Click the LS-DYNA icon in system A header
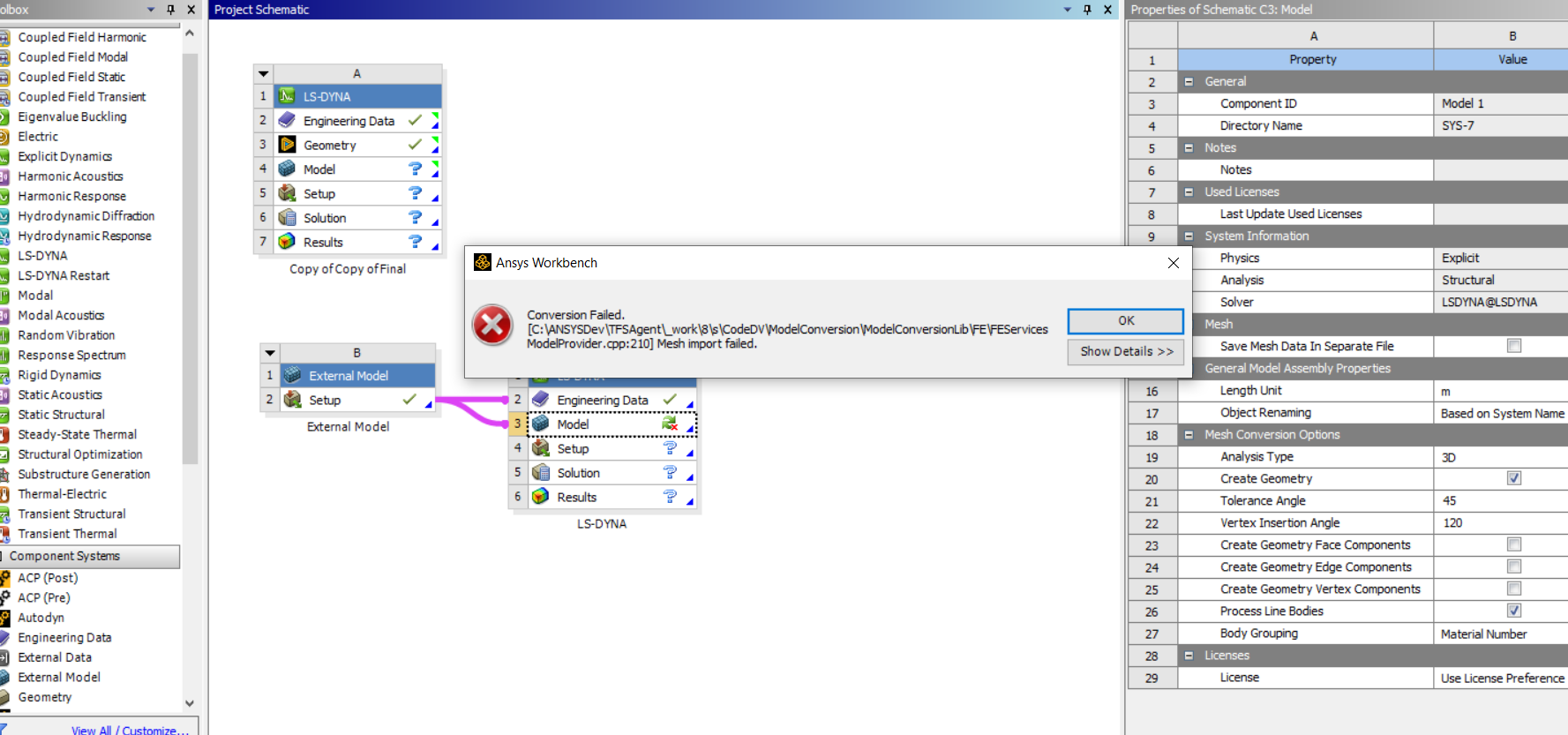Image resolution: width=1568 pixels, height=735 pixels. [x=287, y=96]
